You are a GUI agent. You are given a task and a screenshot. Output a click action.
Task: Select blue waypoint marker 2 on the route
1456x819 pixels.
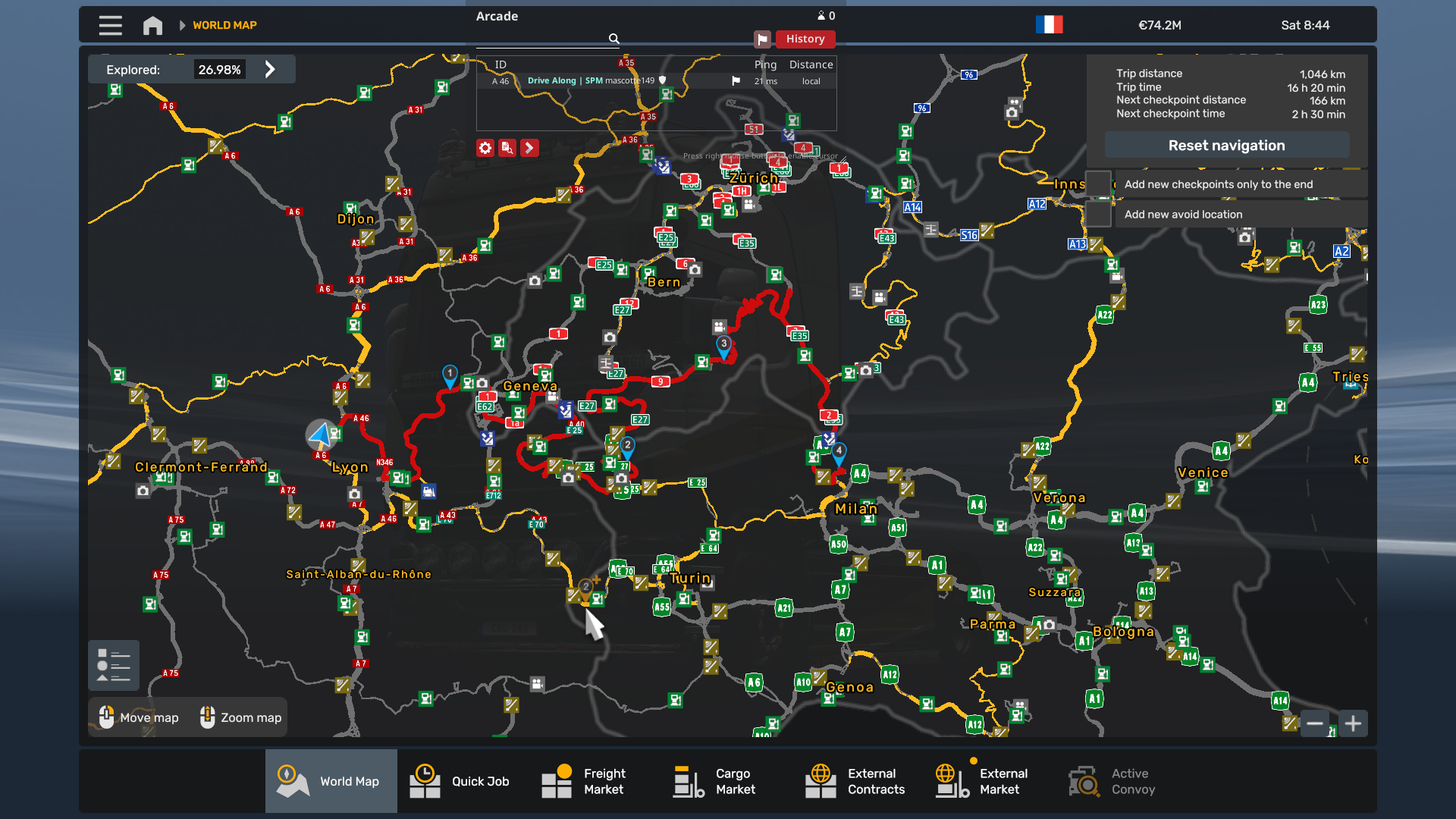pos(627,447)
